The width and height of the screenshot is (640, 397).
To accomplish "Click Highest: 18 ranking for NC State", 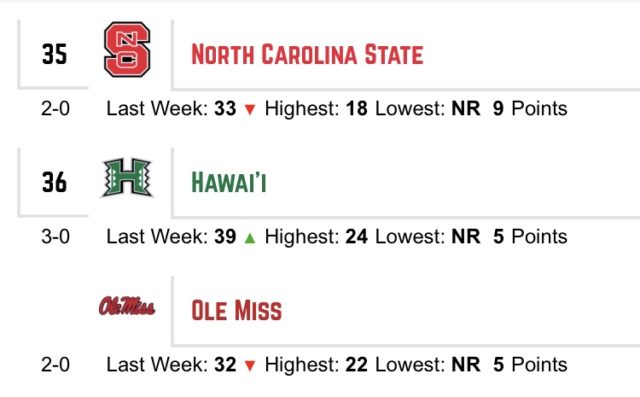I will pos(316,109).
